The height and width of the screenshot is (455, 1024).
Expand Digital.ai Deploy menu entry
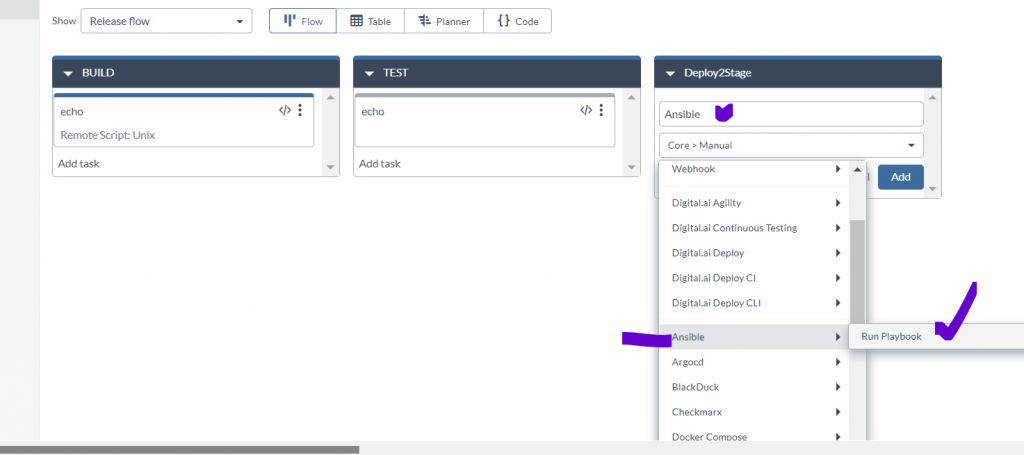click(755, 253)
